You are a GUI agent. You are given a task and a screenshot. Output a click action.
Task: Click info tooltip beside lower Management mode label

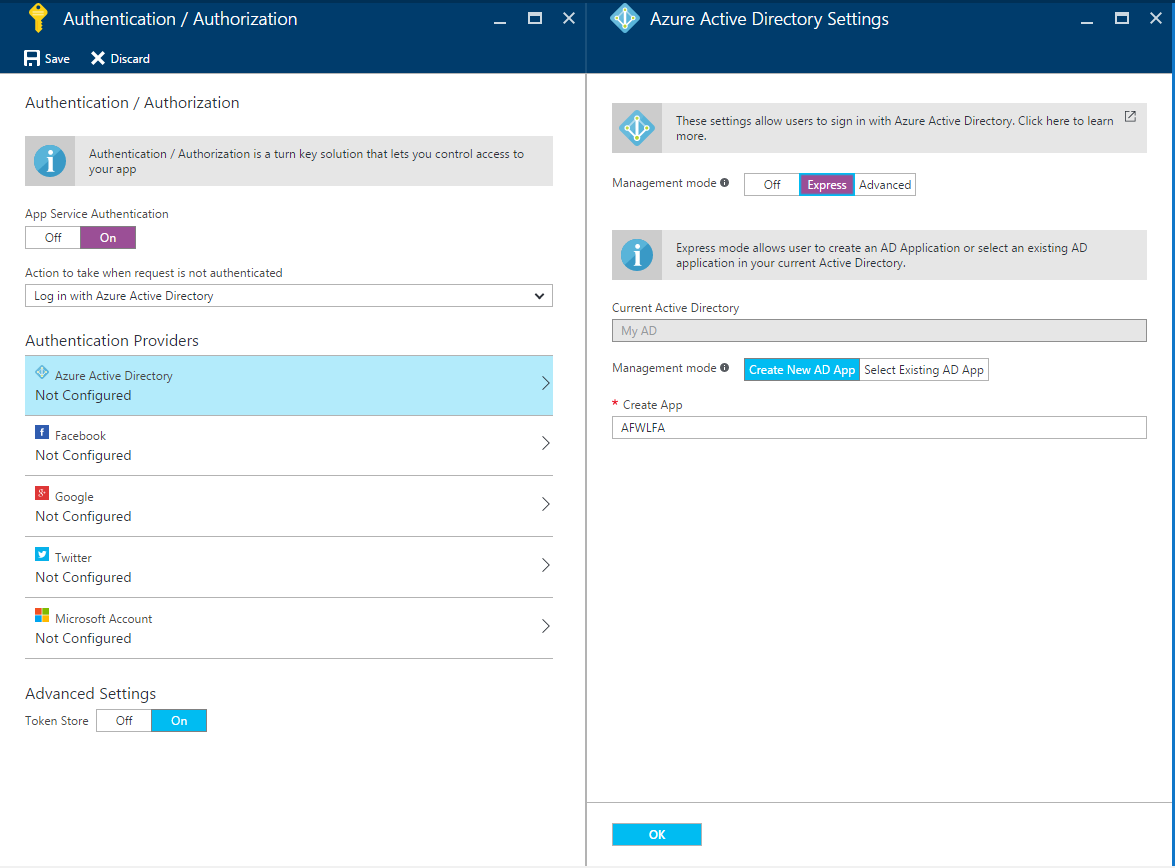[x=725, y=368]
